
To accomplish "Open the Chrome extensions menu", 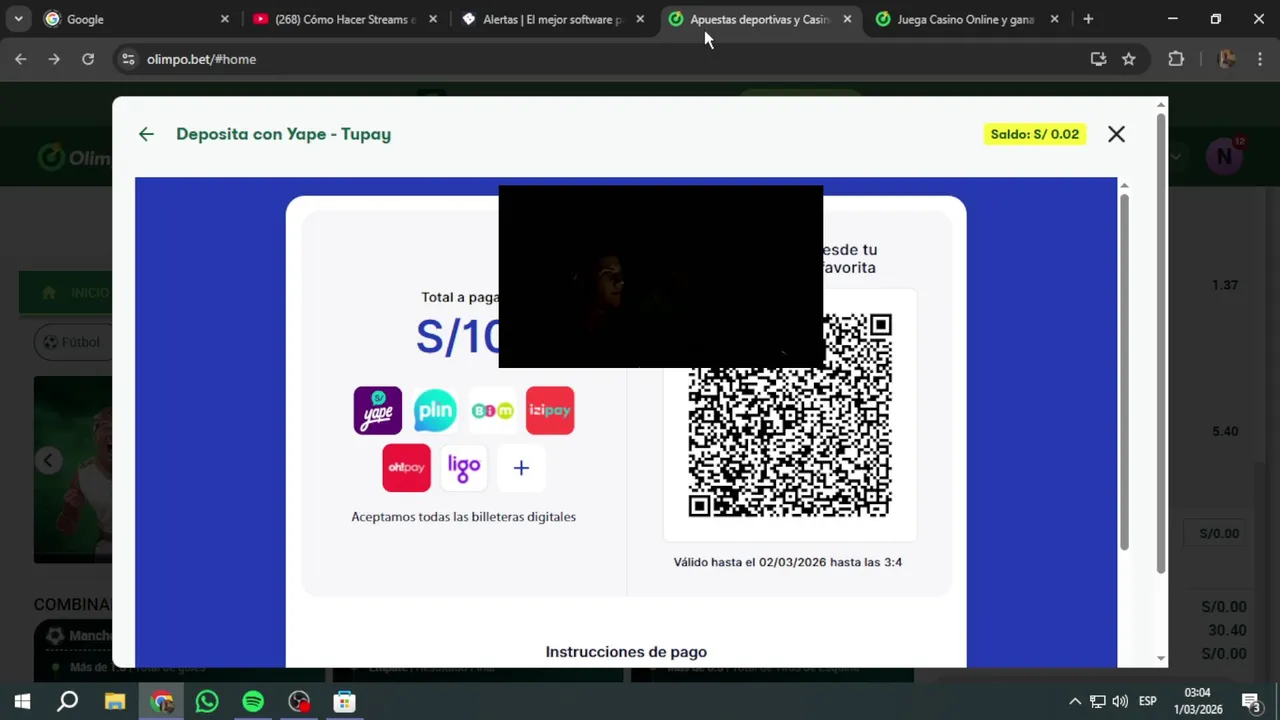I will coord(1176,59).
